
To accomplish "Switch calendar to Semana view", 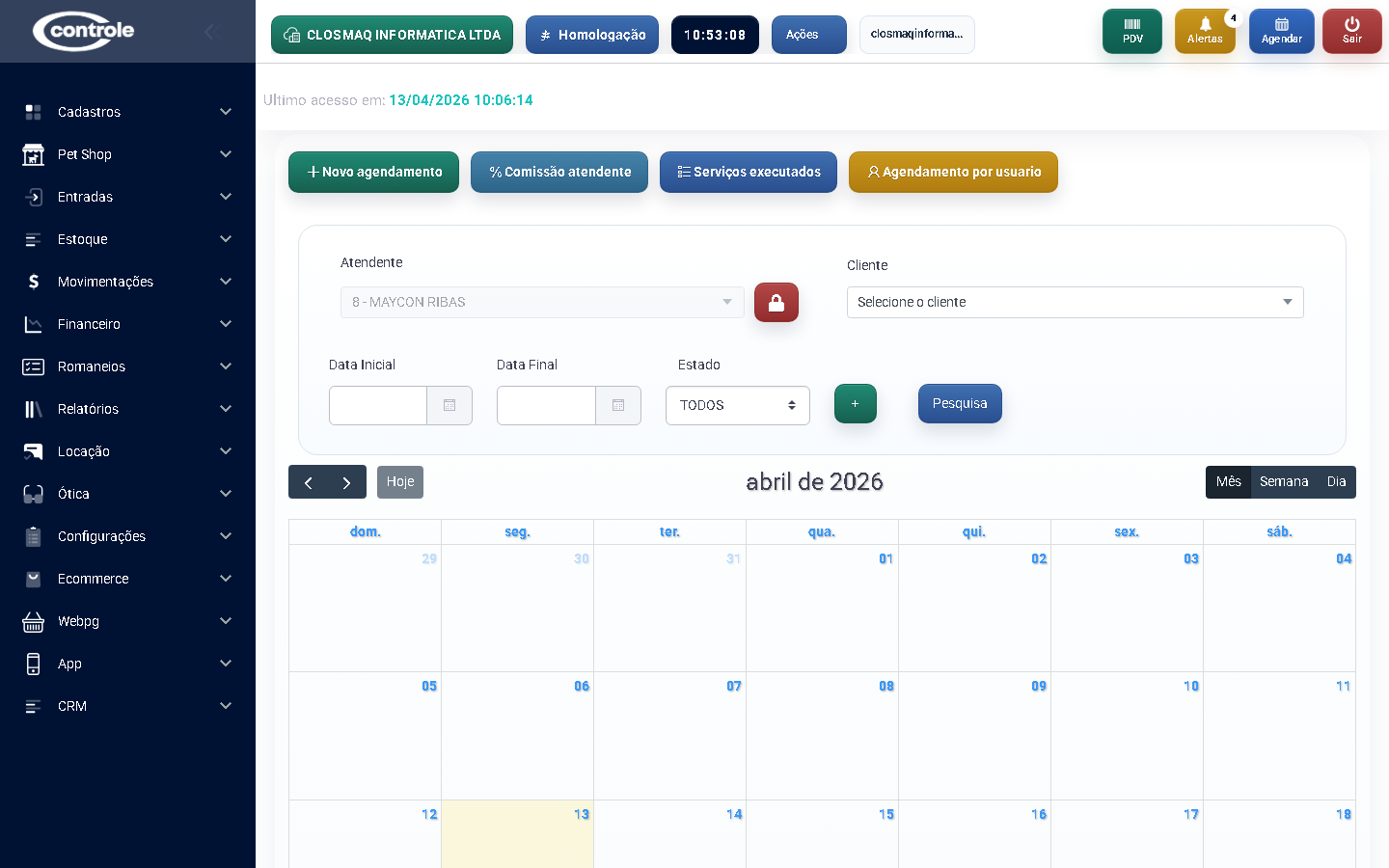I will pyautogui.click(x=1283, y=482).
